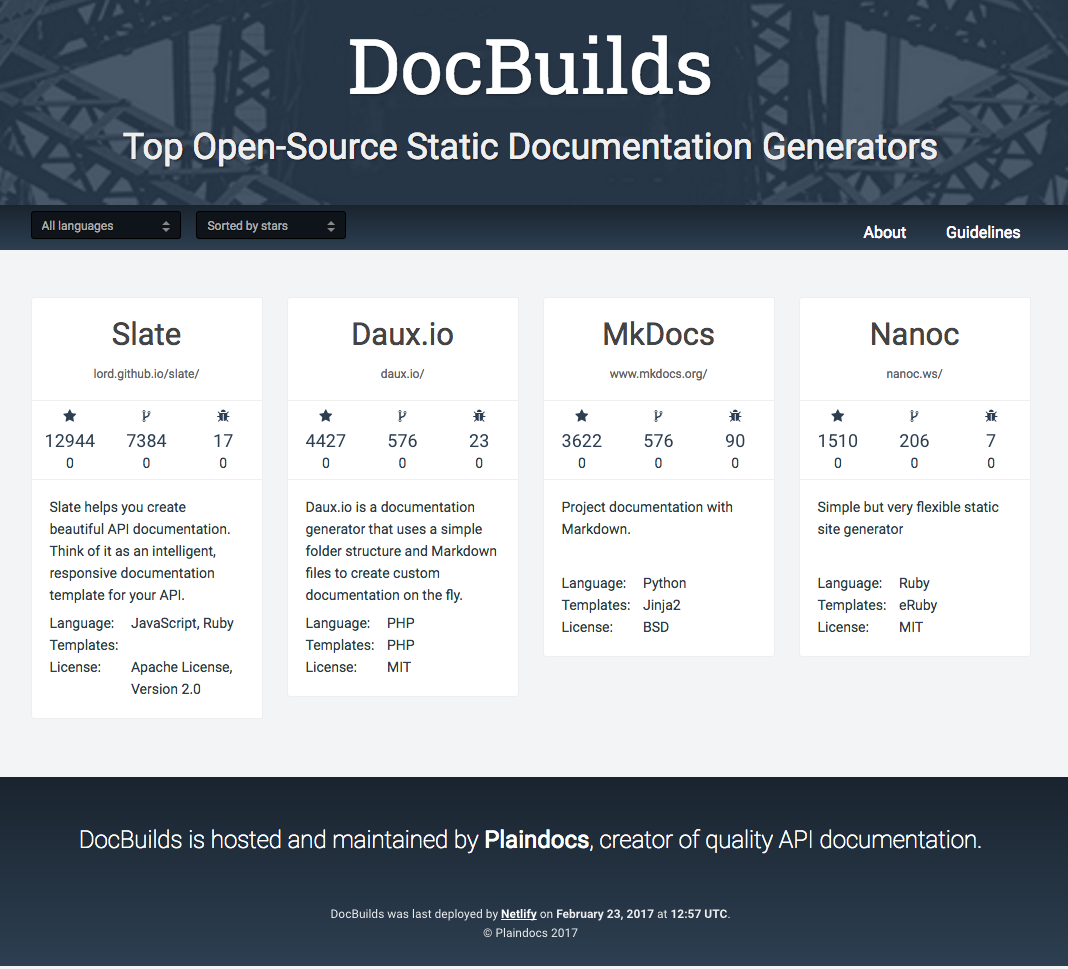Click the Slate description paragraph

pyautogui.click(x=140, y=551)
